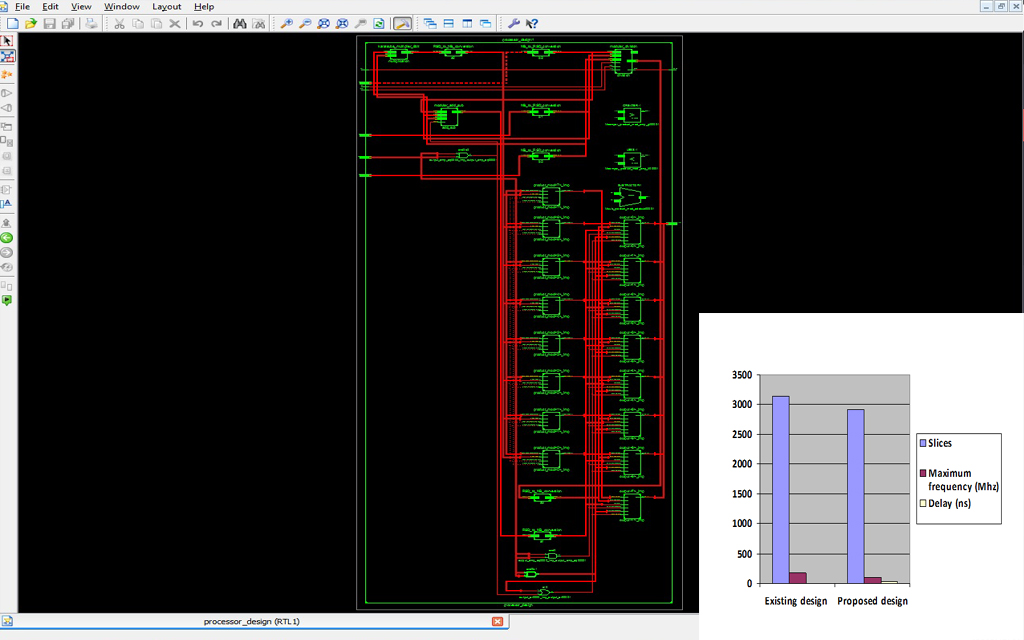
Task: Click the green back arrow in left toolbar
Action: point(7,238)
